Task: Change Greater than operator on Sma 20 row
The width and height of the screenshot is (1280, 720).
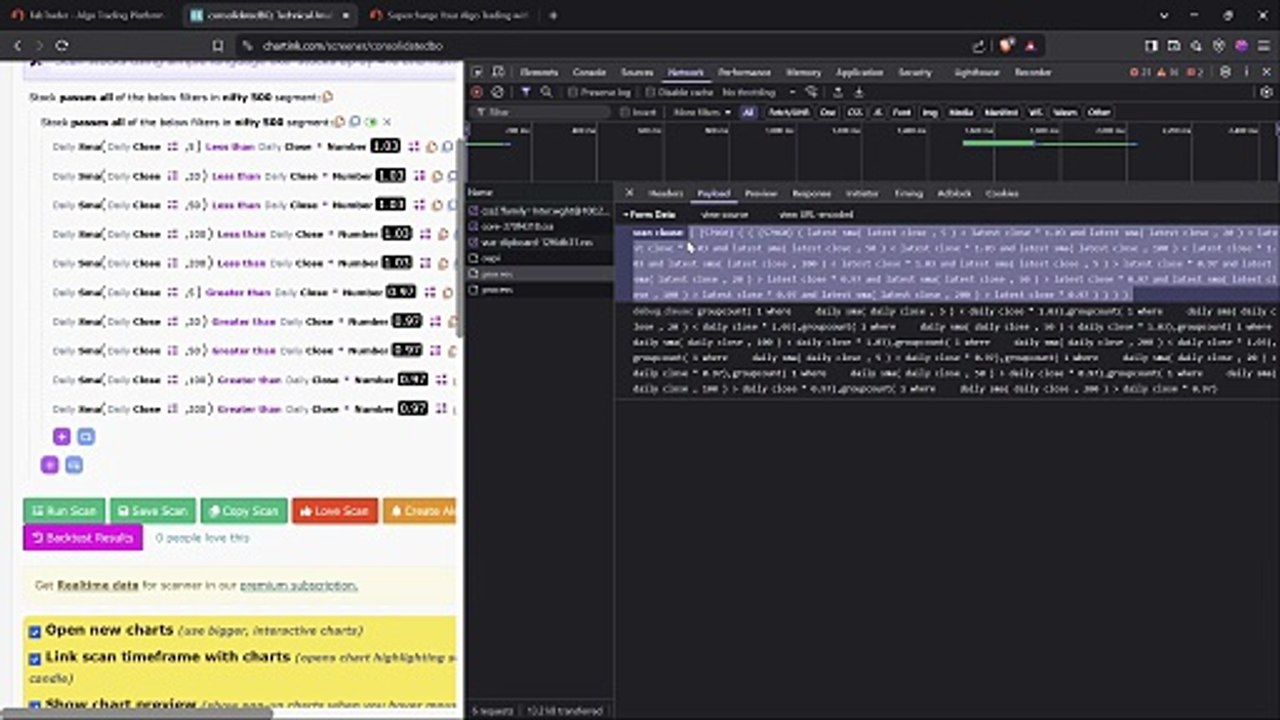Action: 244,321
